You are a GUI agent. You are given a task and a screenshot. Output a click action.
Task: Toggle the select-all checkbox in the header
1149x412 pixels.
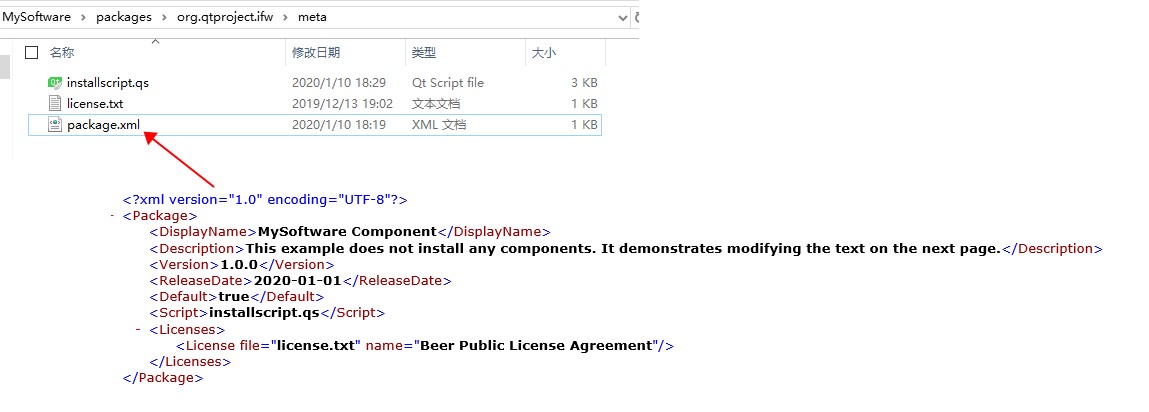click(32, 52)
